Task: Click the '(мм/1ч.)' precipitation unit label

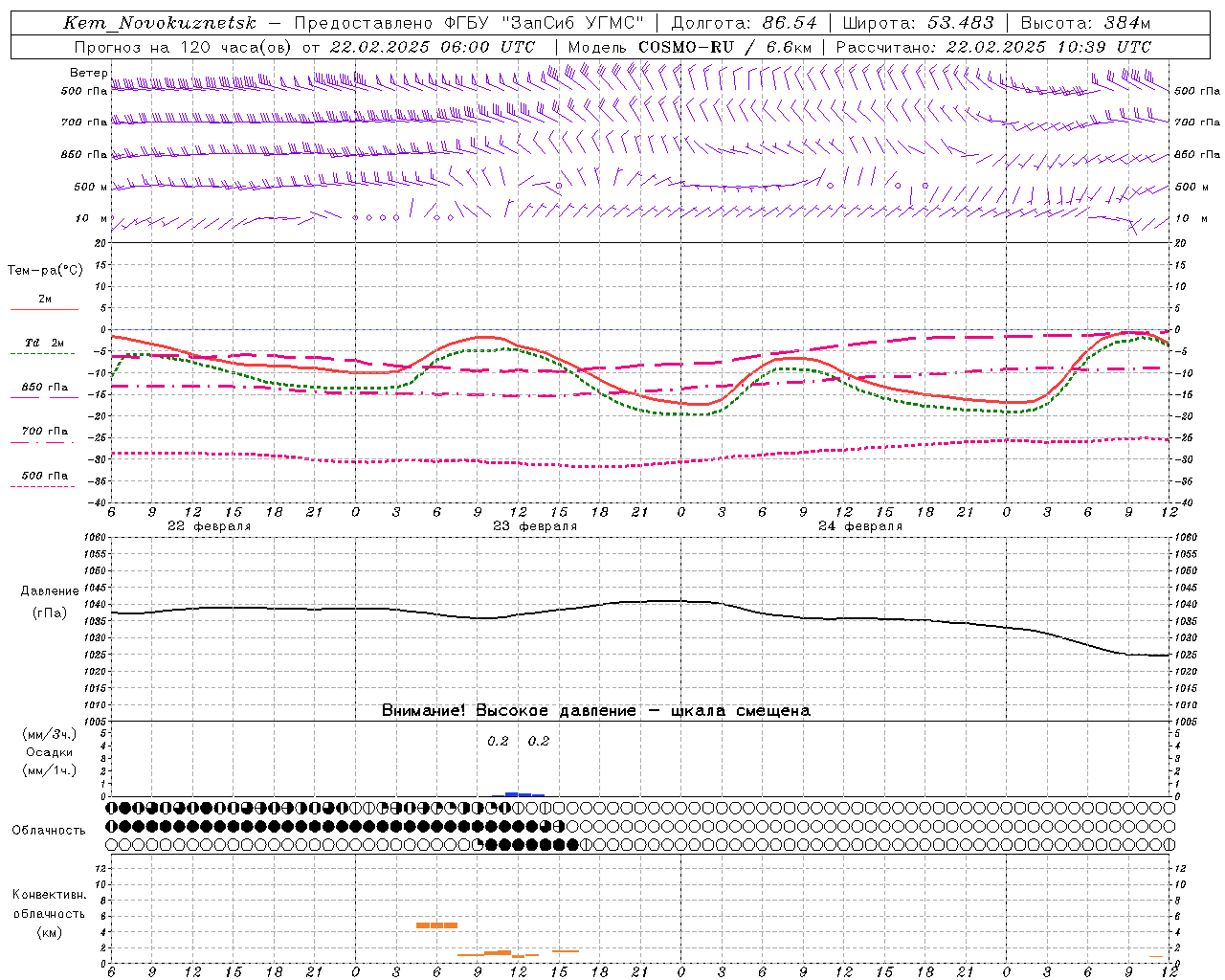Action: coord(50,770)
